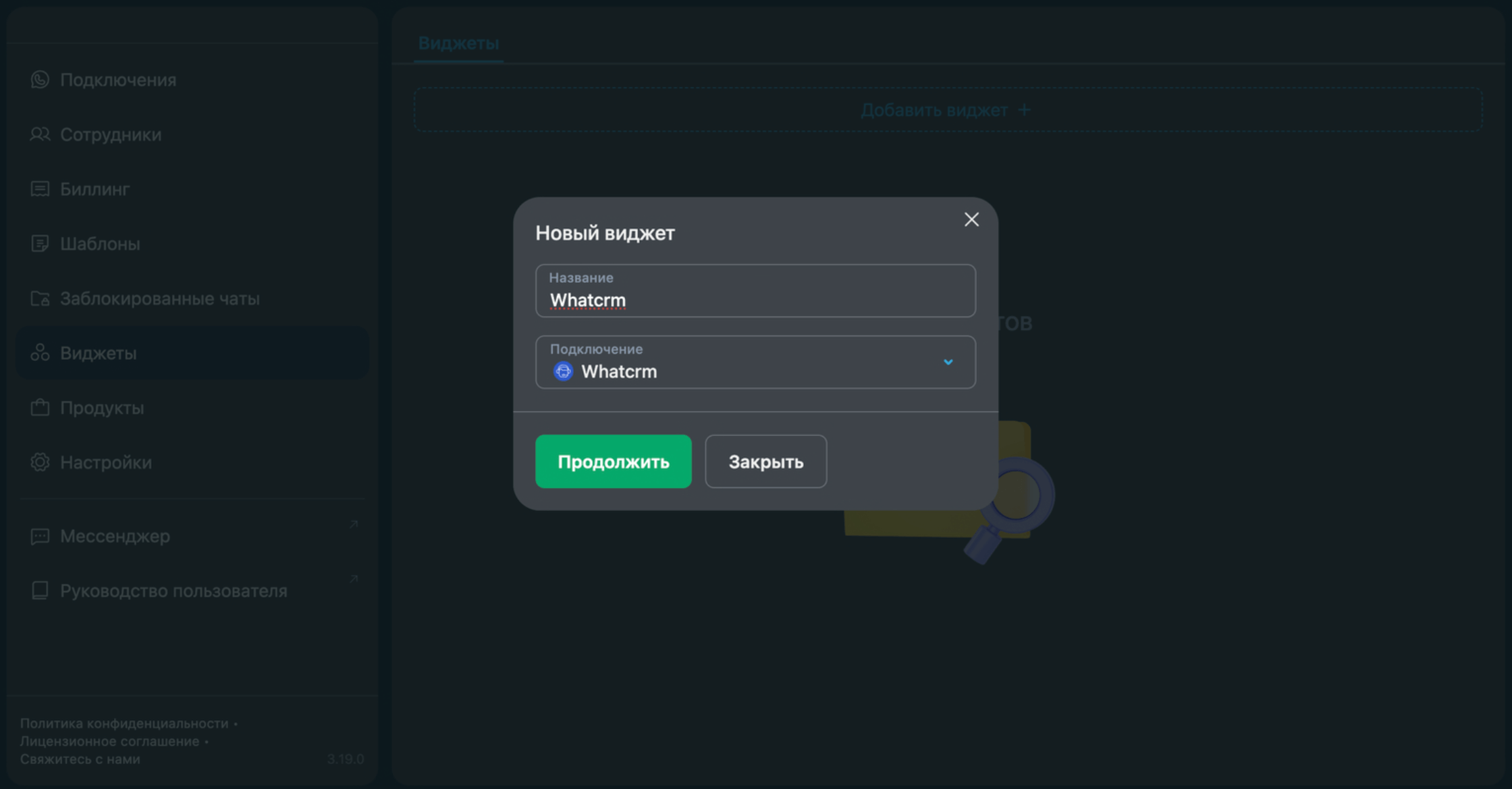Viewport: 1512px width, 789px height.
Task: Switch to the Виджеты tab header
Action: coord(458,43)
